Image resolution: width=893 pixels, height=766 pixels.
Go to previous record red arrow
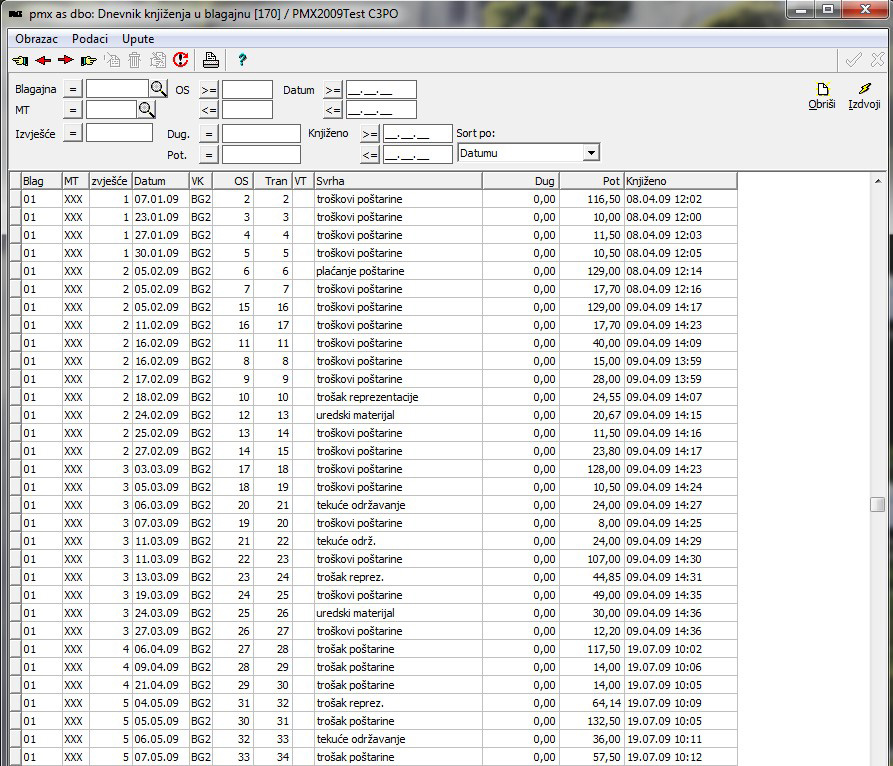click(43, 60)
